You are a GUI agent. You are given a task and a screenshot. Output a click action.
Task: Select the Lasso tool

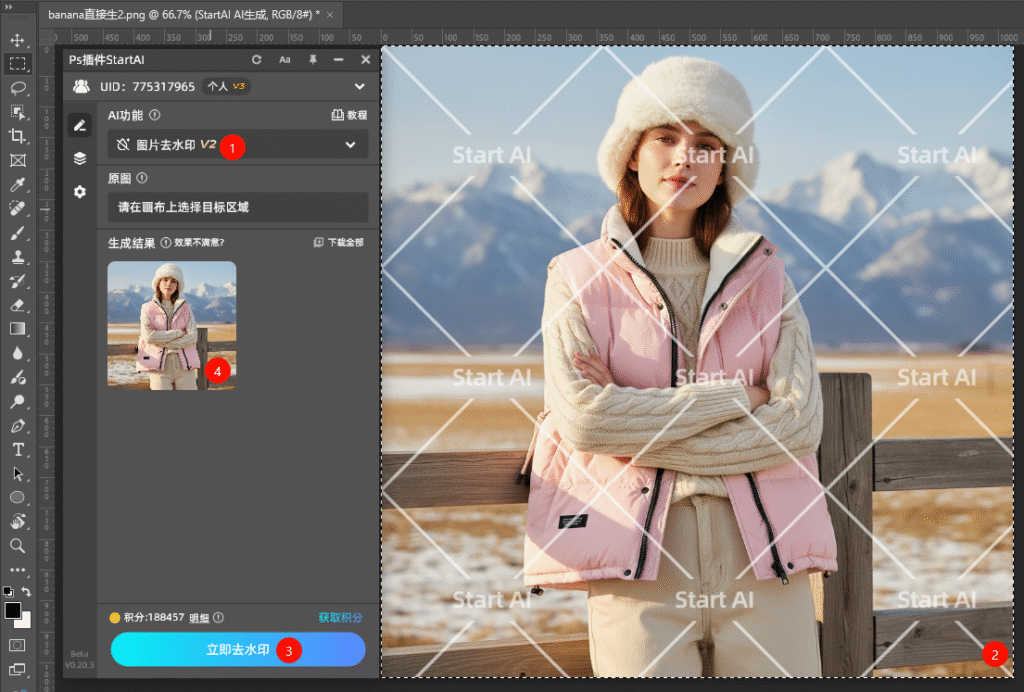coord(17,88)
